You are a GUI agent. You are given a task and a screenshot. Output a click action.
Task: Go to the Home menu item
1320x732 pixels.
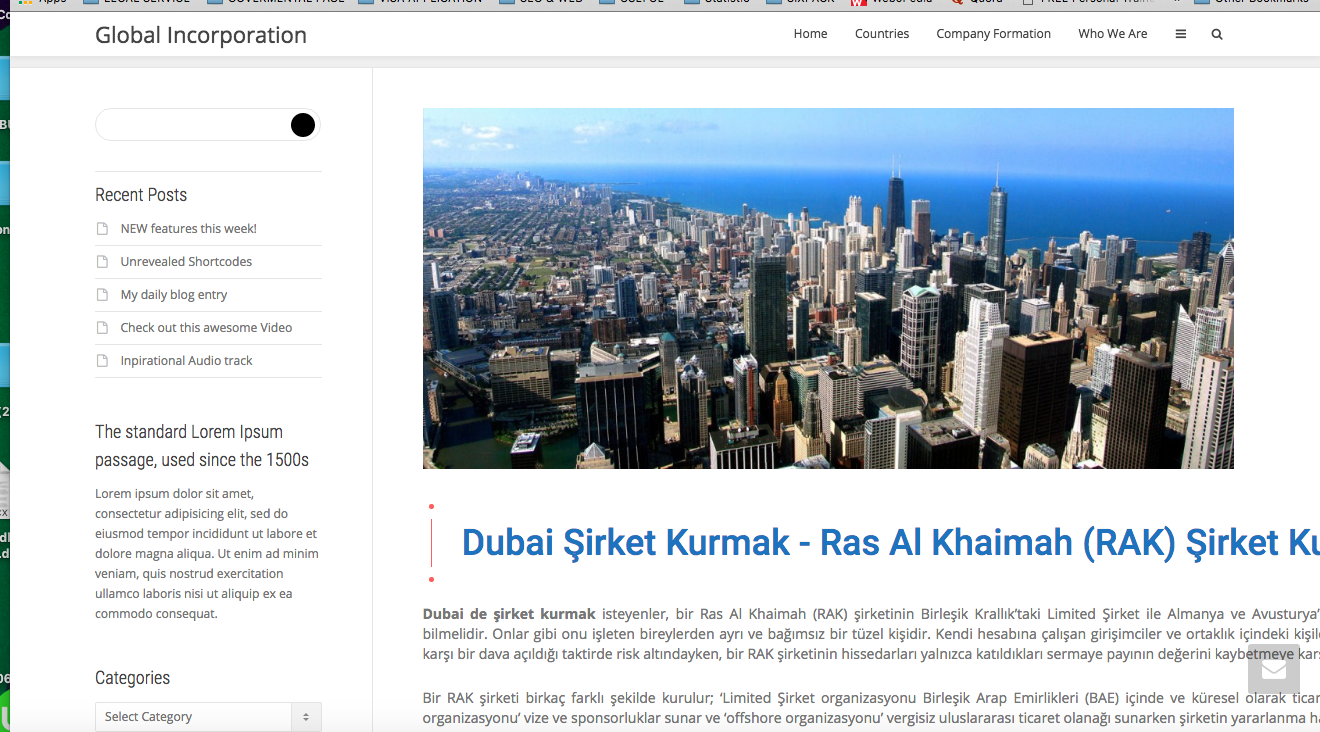click(811, 34)
